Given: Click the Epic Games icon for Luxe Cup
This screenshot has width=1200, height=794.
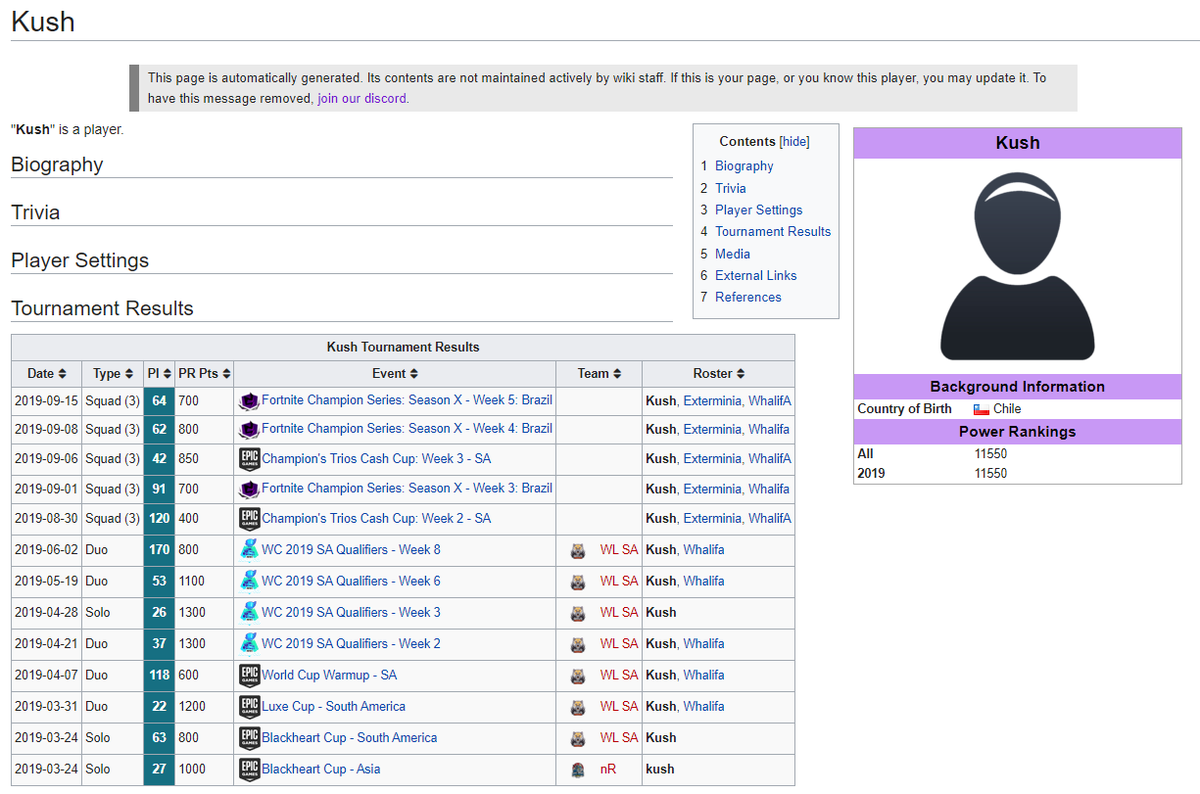Looking at the screenshot, I should (250, 706).
